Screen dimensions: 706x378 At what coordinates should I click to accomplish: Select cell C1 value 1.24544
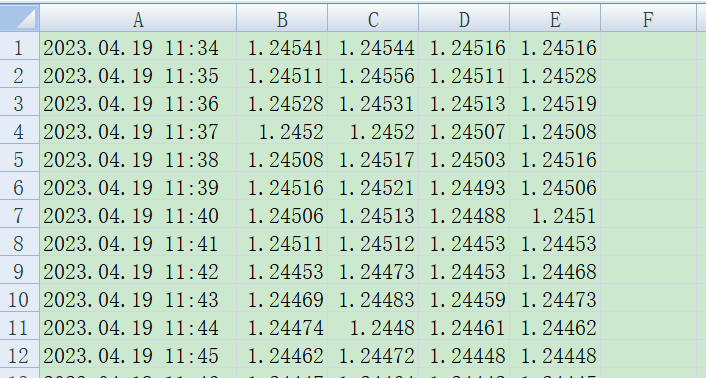click(x=373, y=46)
